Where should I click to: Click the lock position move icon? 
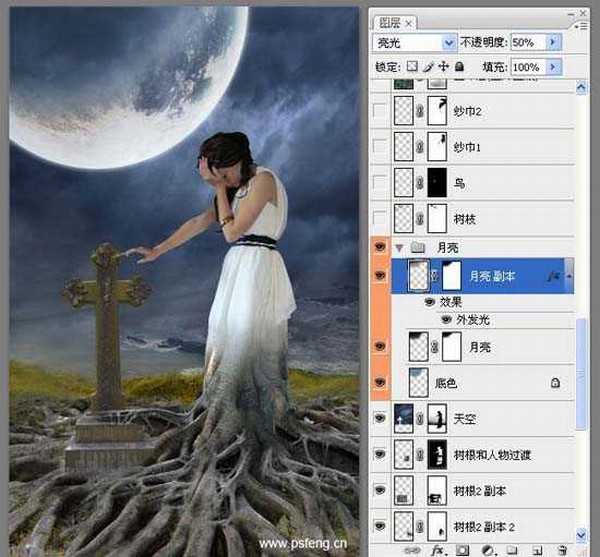coord(444,67)
